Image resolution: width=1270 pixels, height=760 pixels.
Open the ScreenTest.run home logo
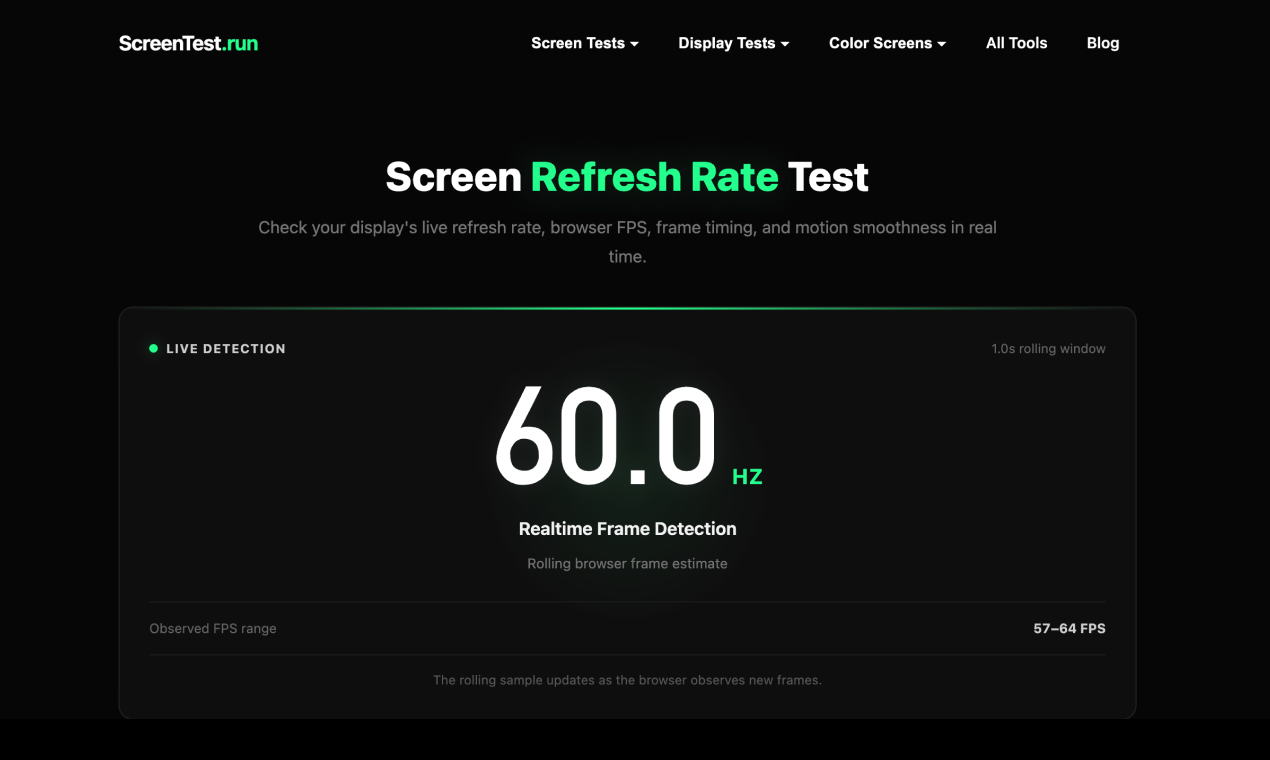click(188, 43)
